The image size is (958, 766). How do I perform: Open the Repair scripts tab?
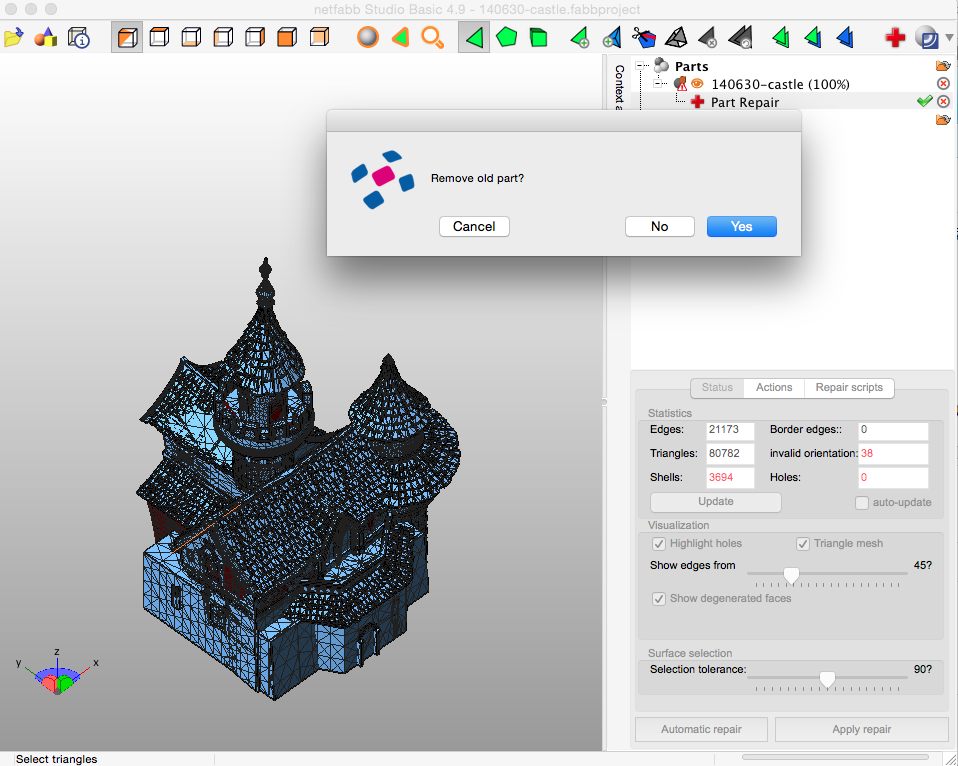[849, 388]
